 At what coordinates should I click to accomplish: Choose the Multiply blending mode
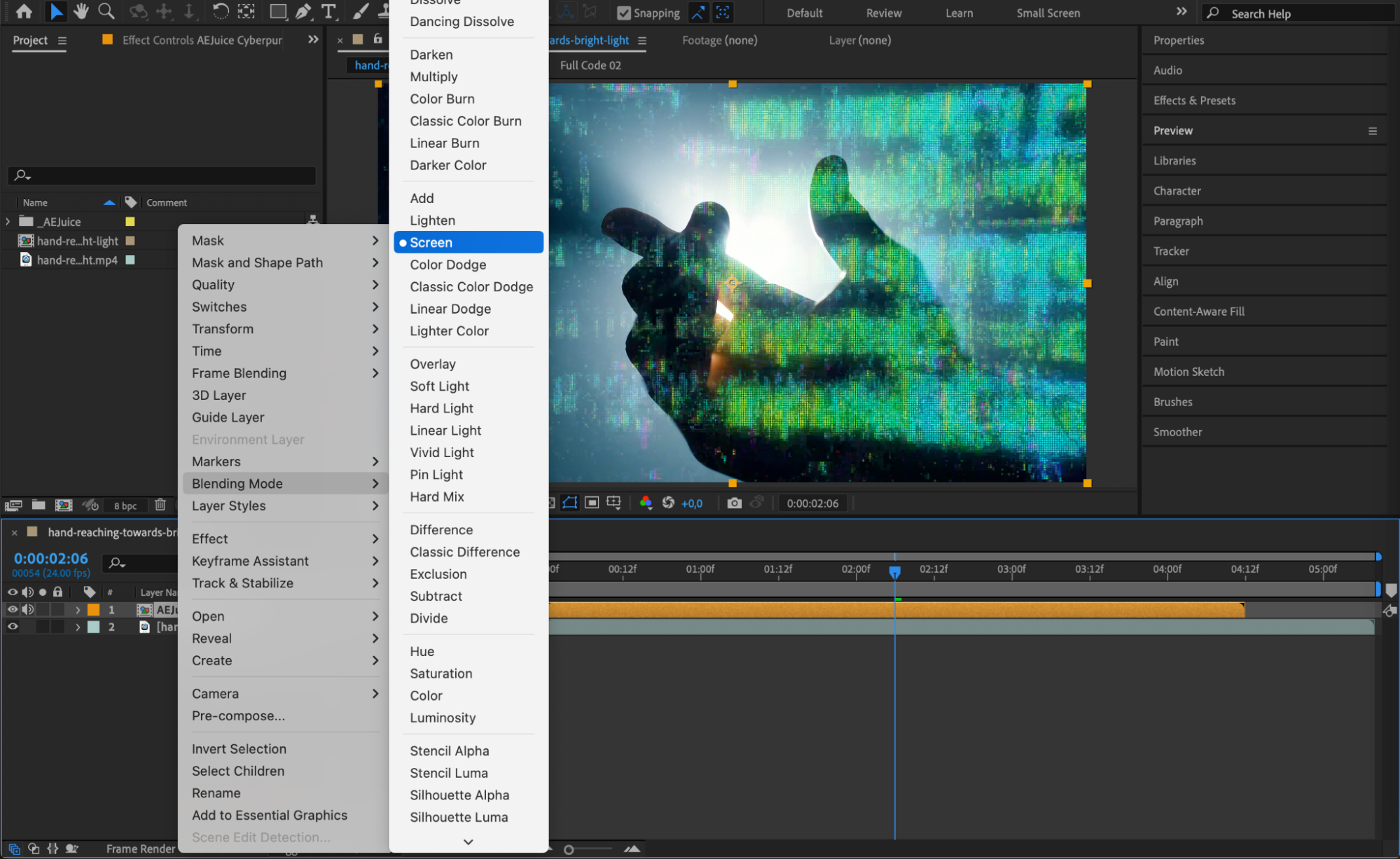[x=434, y=76]
